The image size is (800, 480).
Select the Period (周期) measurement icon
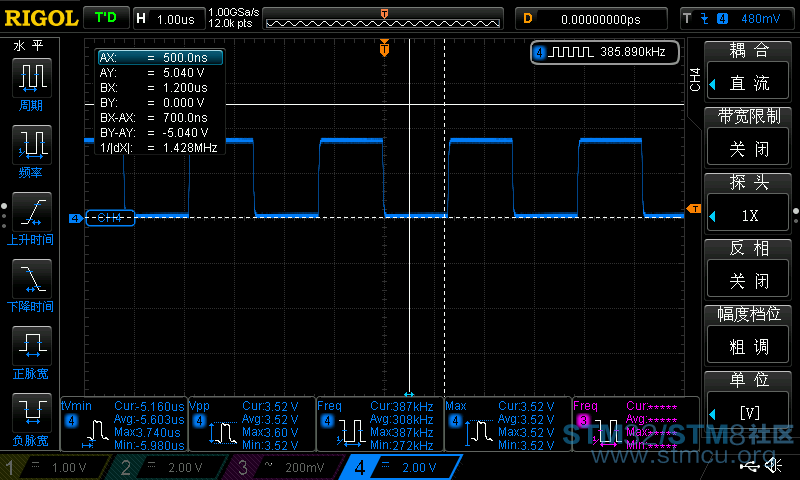point(32,78)
